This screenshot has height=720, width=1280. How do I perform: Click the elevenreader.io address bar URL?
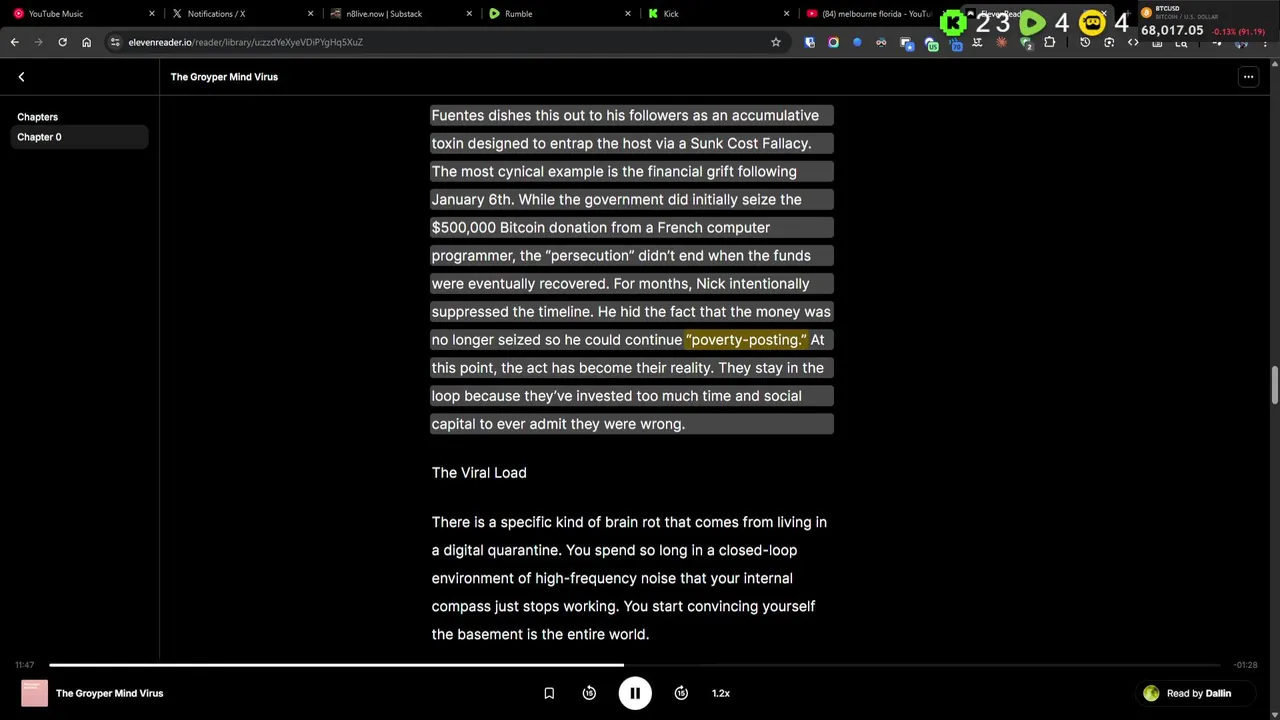245,42
